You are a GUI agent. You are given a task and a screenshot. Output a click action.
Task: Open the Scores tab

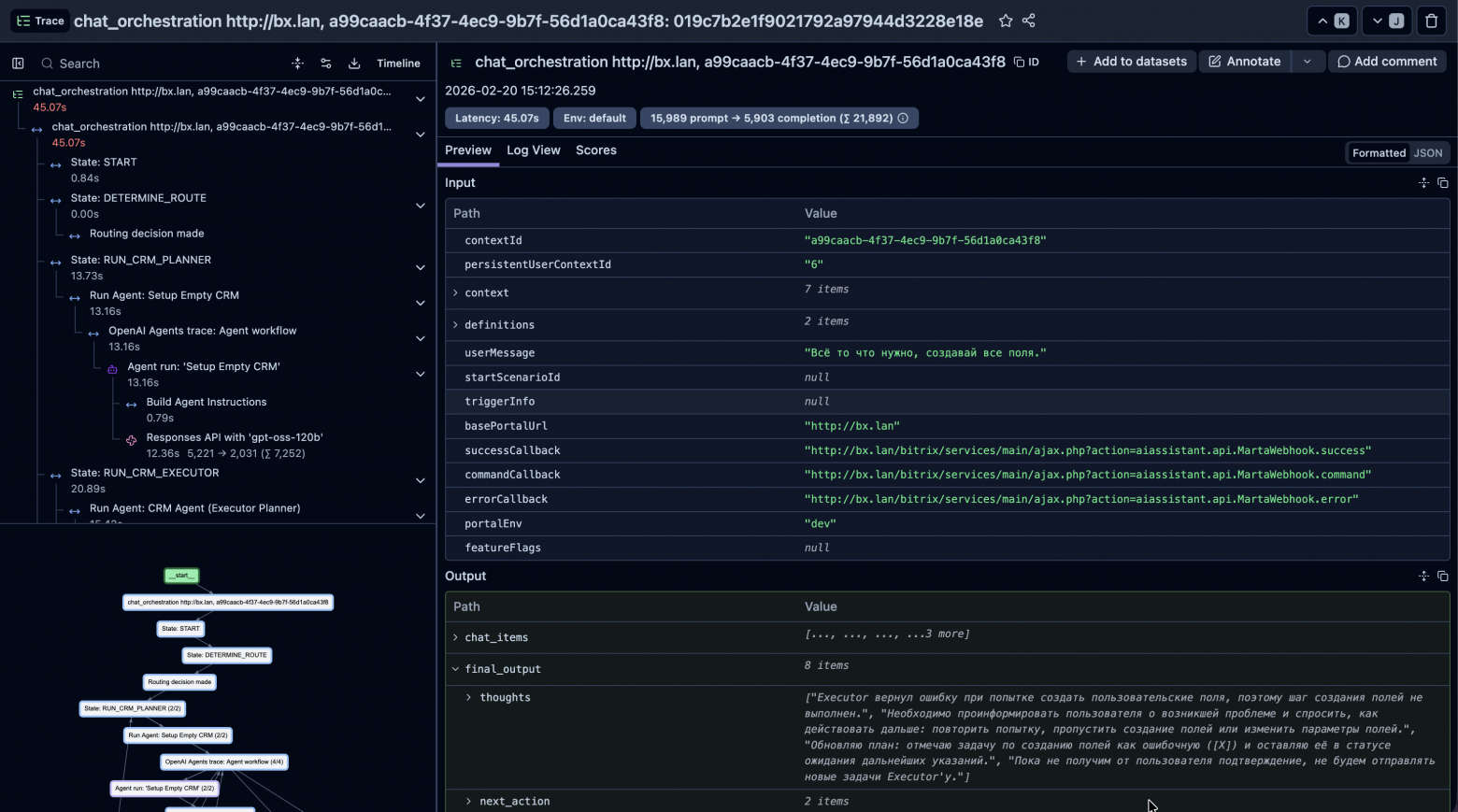tap(595, 150)
